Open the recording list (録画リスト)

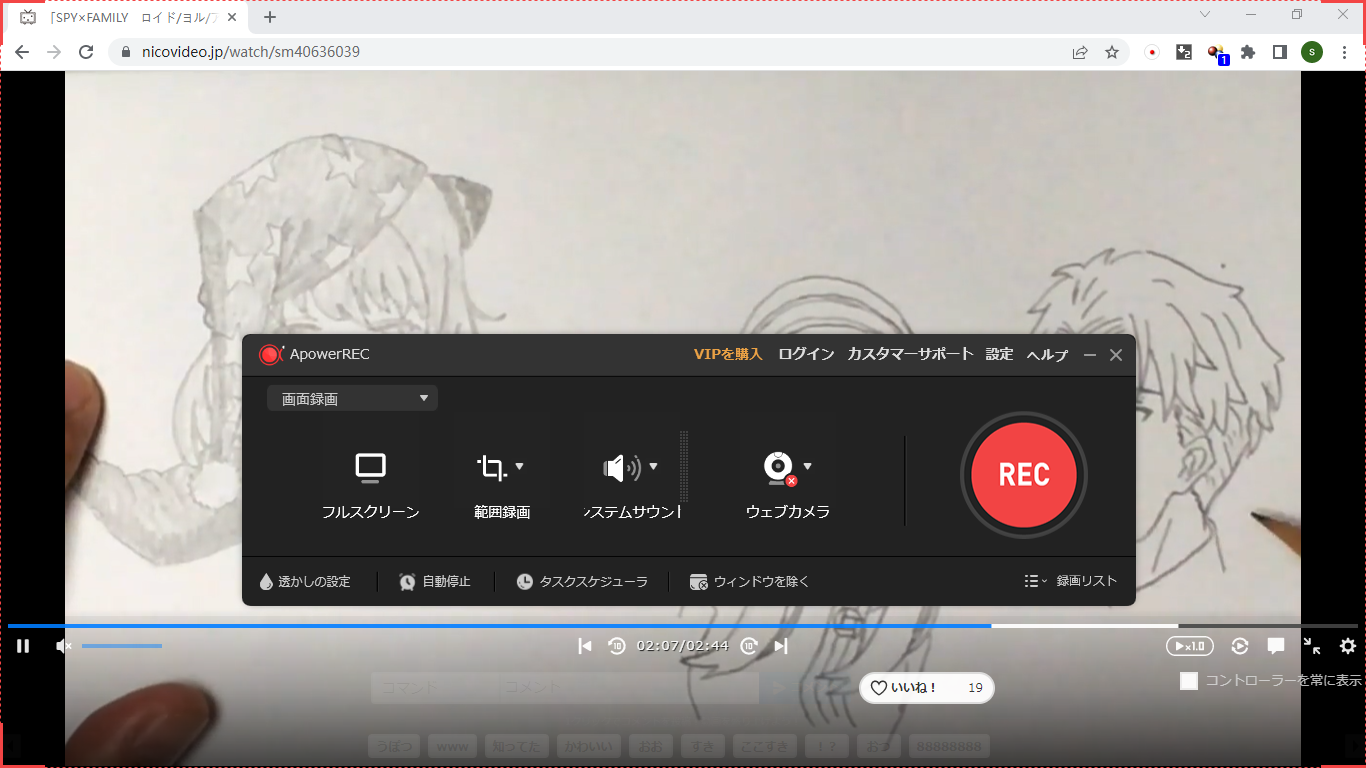point(1070,581)
